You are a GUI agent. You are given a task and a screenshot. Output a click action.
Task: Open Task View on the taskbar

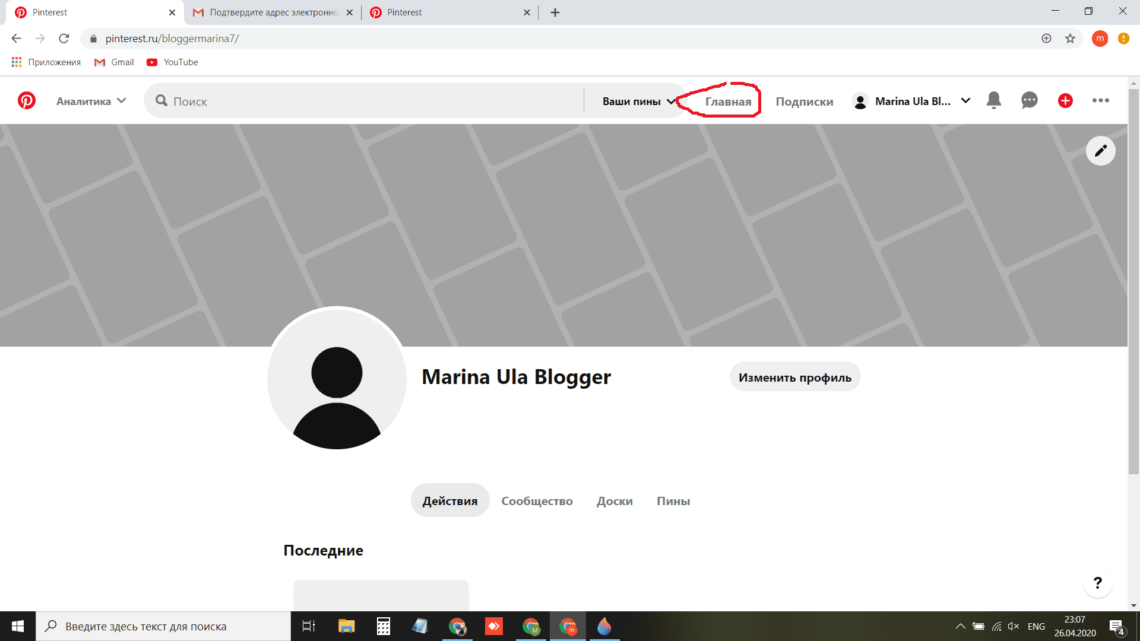coord(308,626)
